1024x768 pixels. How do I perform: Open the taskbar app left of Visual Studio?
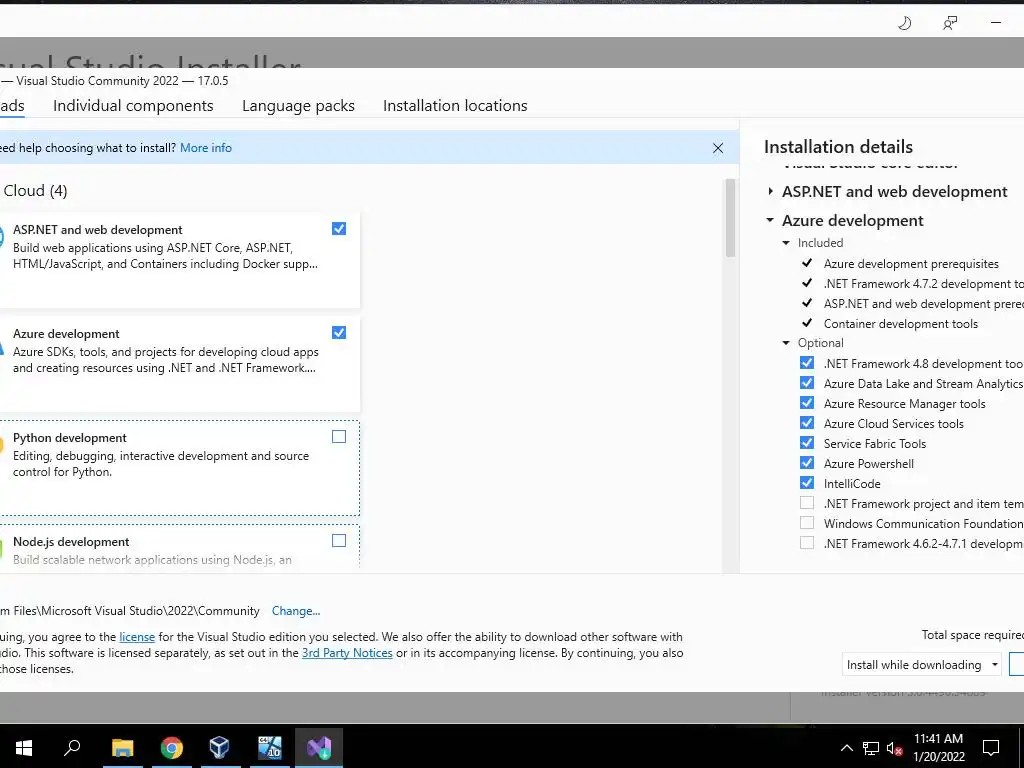pos(270,747)
